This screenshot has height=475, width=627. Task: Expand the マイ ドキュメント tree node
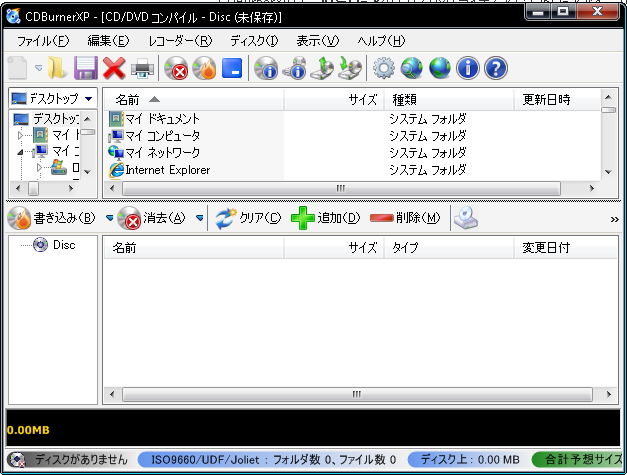(x=20, y=136)
